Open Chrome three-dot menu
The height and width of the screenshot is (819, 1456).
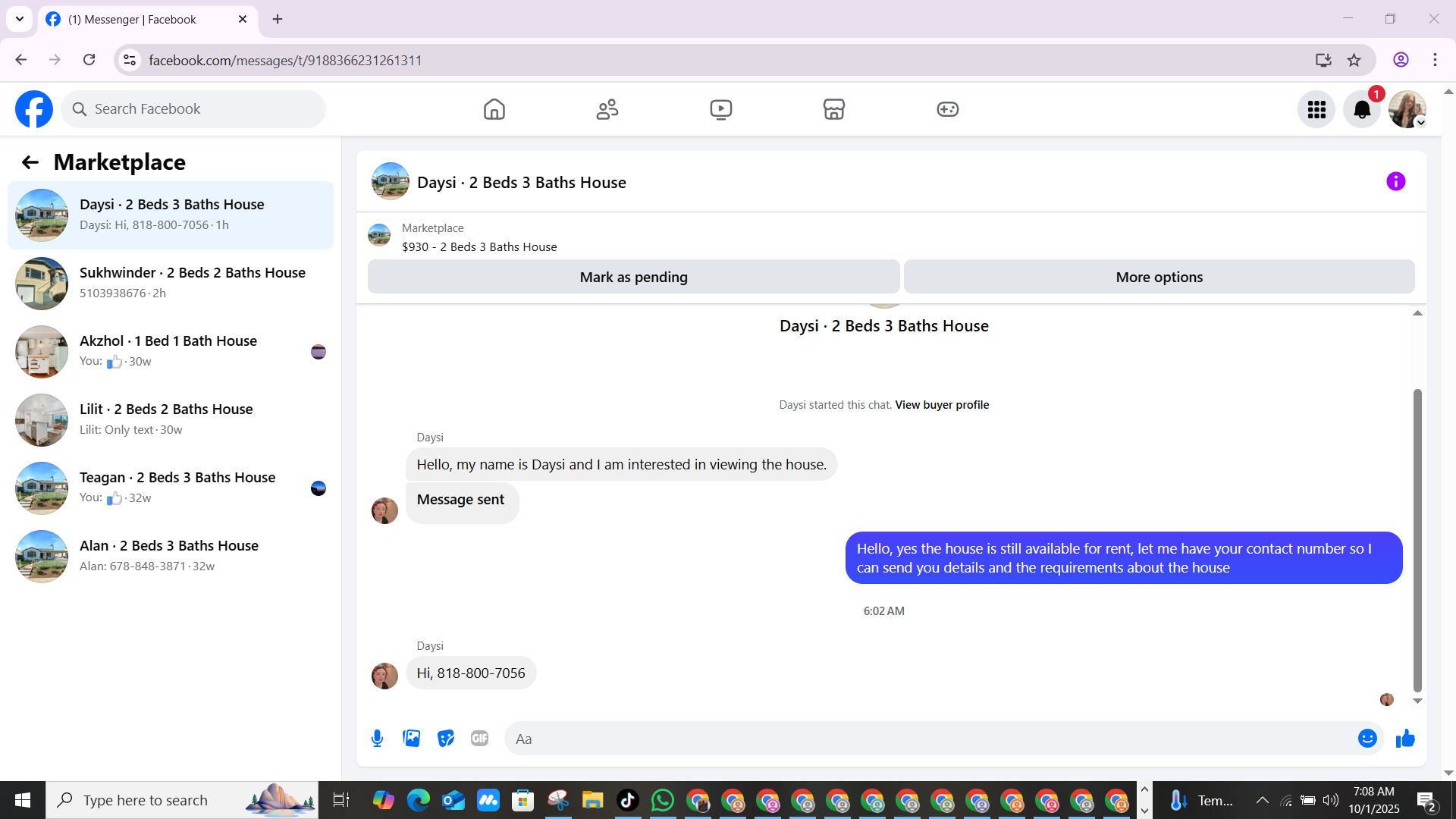1435,60
